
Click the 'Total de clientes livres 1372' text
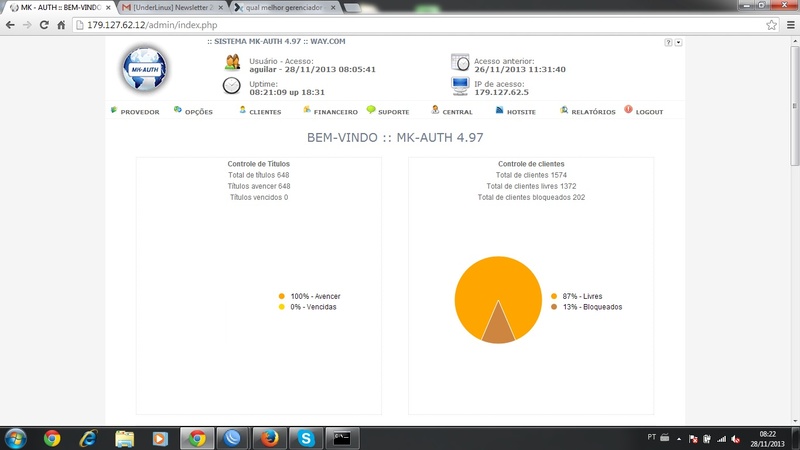point(531,186)
